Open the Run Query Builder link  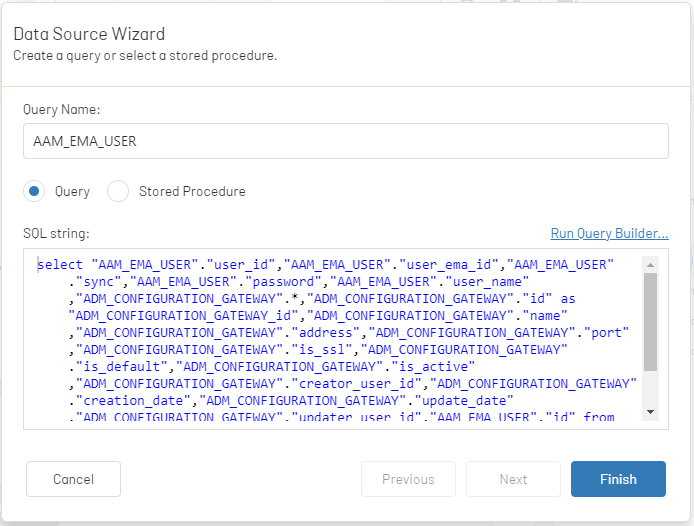[x=609, y=233]
